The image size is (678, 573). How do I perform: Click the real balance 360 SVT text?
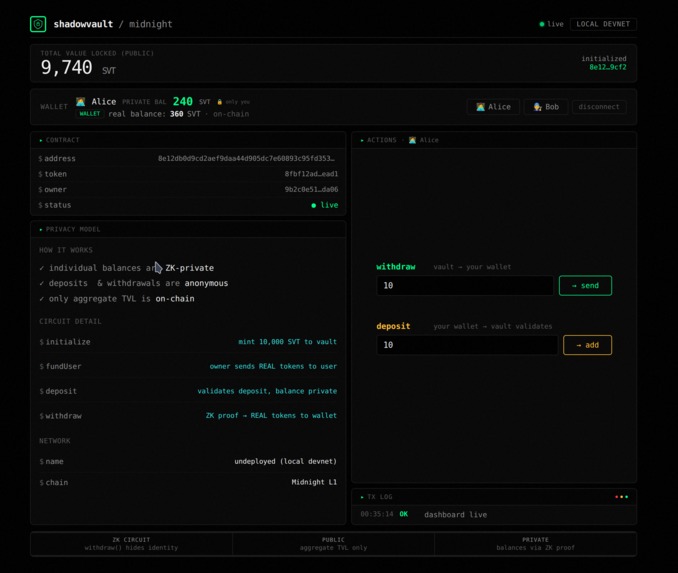pos(154,114)
